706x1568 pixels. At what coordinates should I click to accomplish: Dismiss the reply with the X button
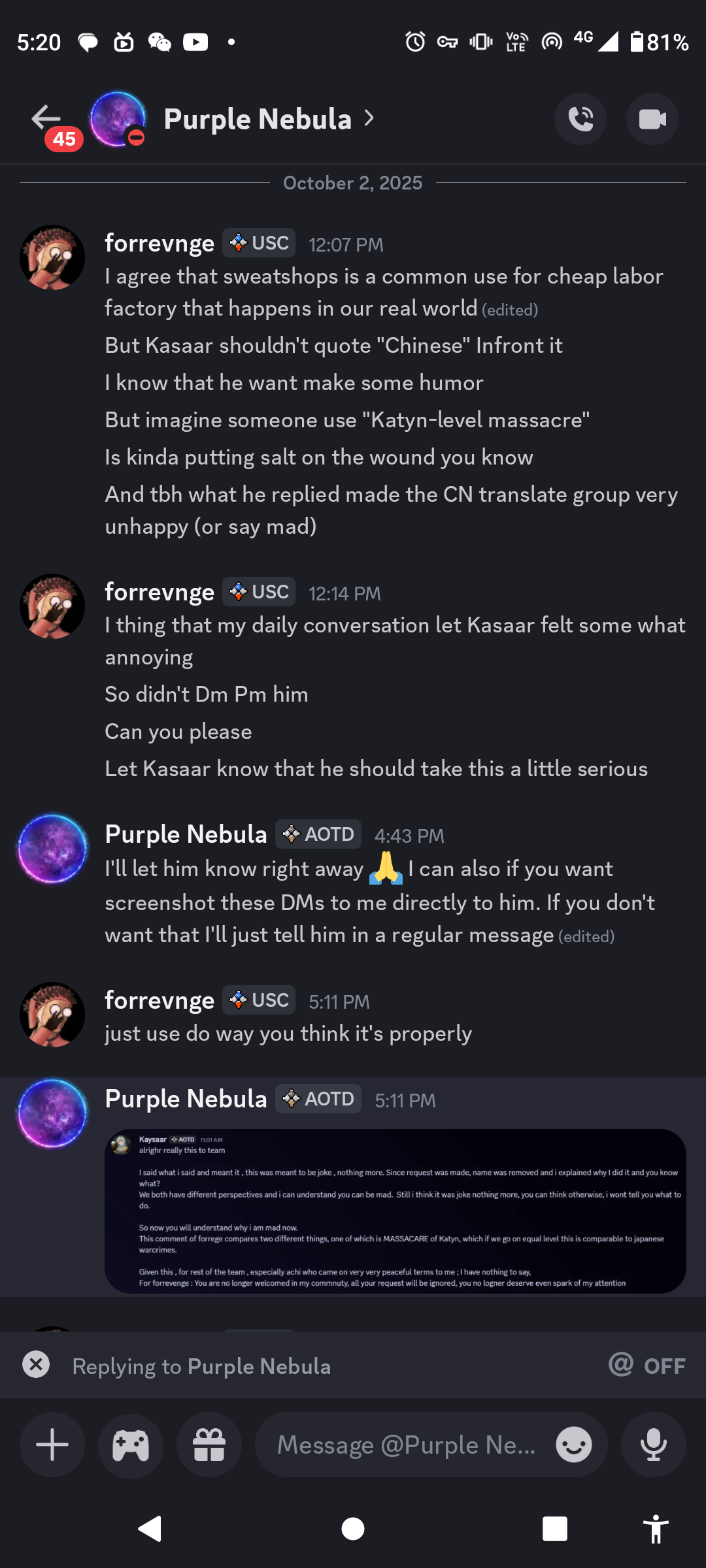(36, 1365)
